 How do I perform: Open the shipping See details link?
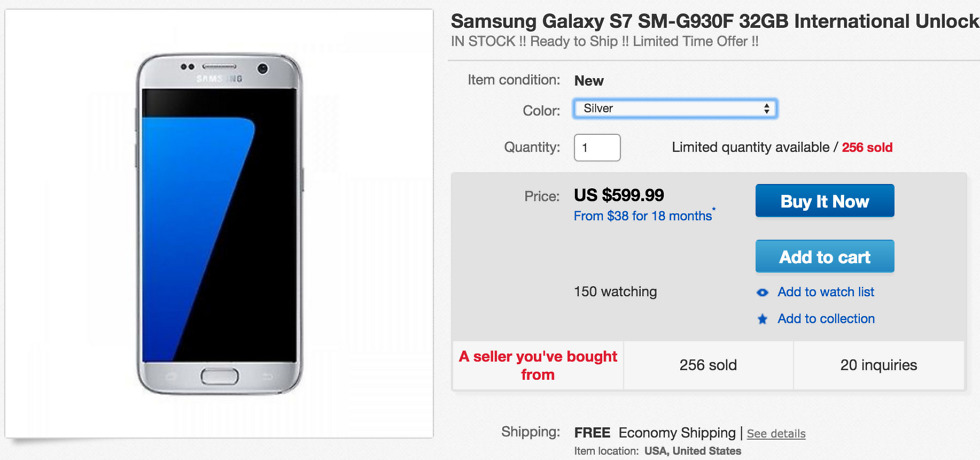[776, 434]
